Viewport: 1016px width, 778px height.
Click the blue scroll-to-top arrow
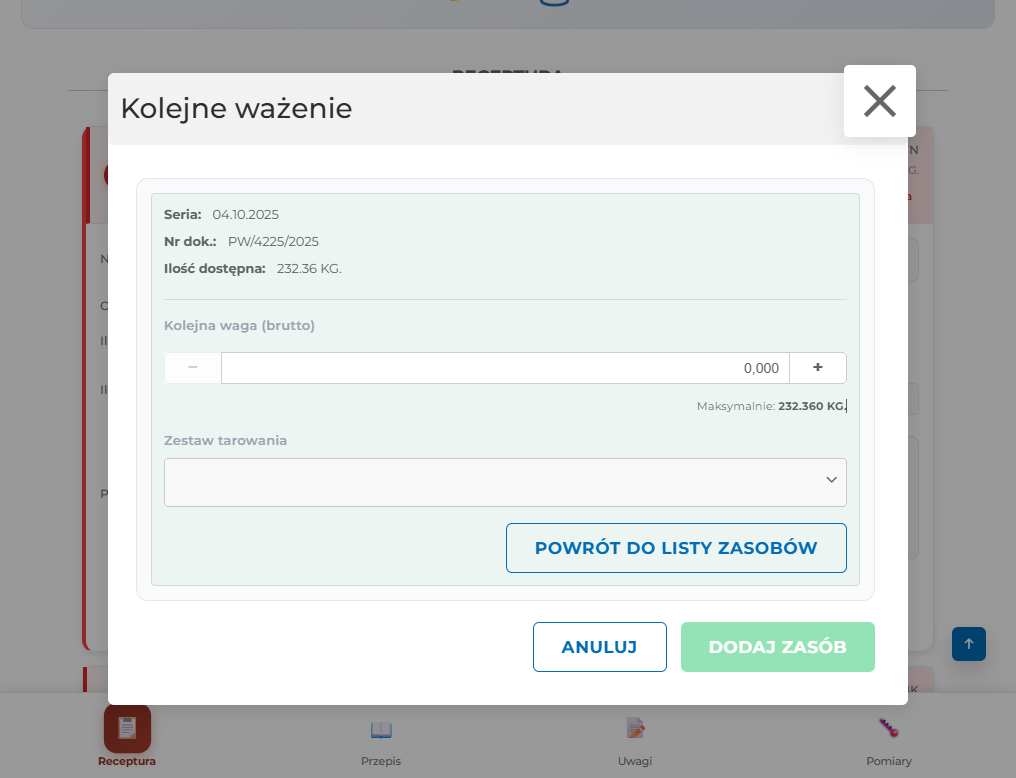(967, 644)
